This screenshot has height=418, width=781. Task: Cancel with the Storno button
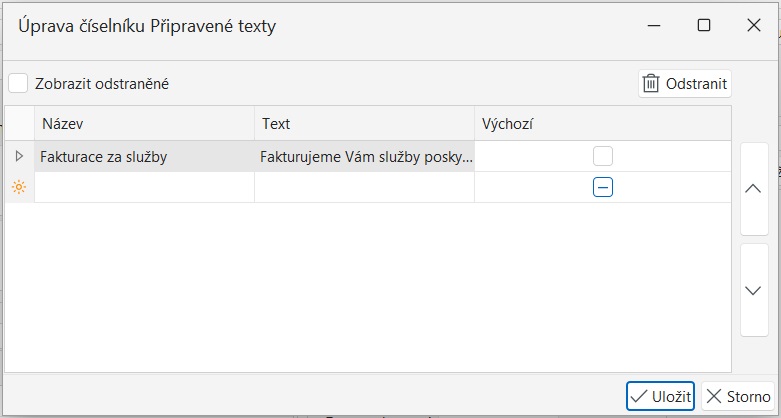[x=738, y=396]
